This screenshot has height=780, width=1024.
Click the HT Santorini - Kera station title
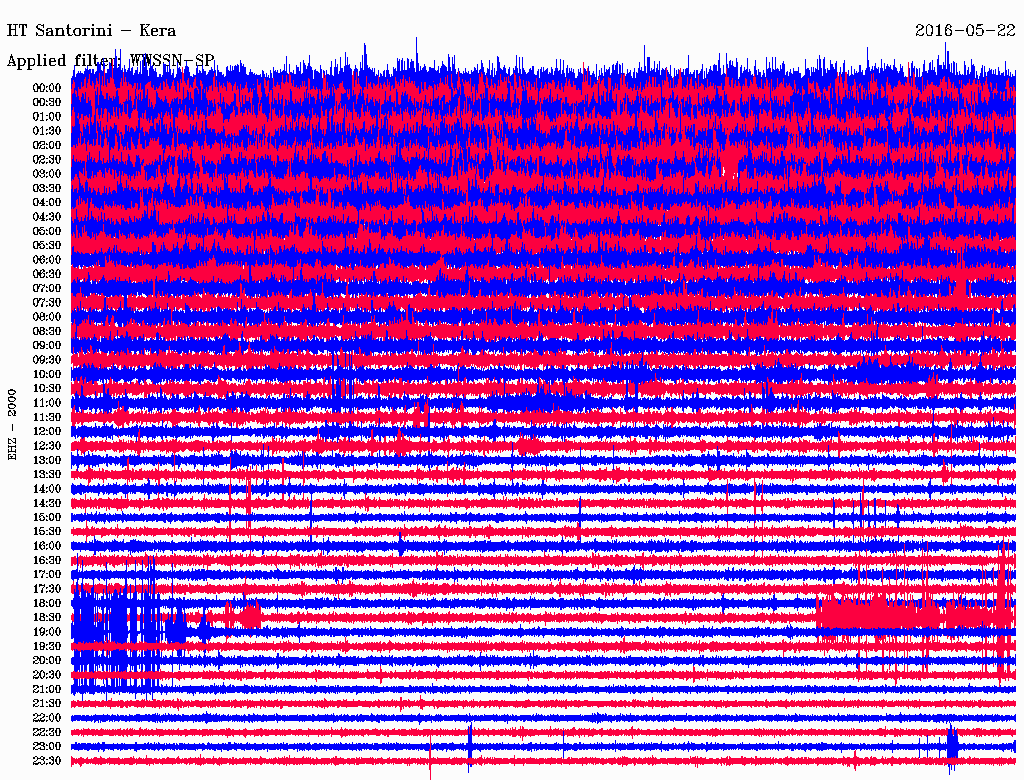[x=91, y=30]
